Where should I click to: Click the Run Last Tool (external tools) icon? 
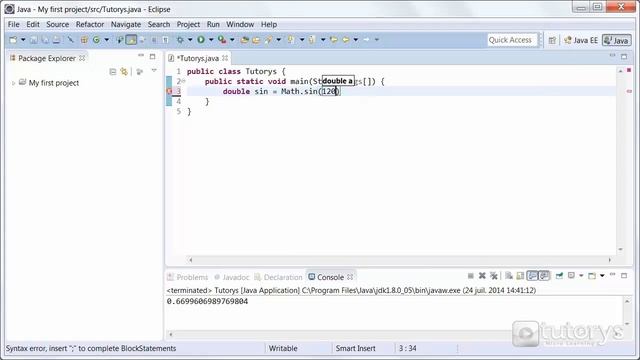[222, 40]
